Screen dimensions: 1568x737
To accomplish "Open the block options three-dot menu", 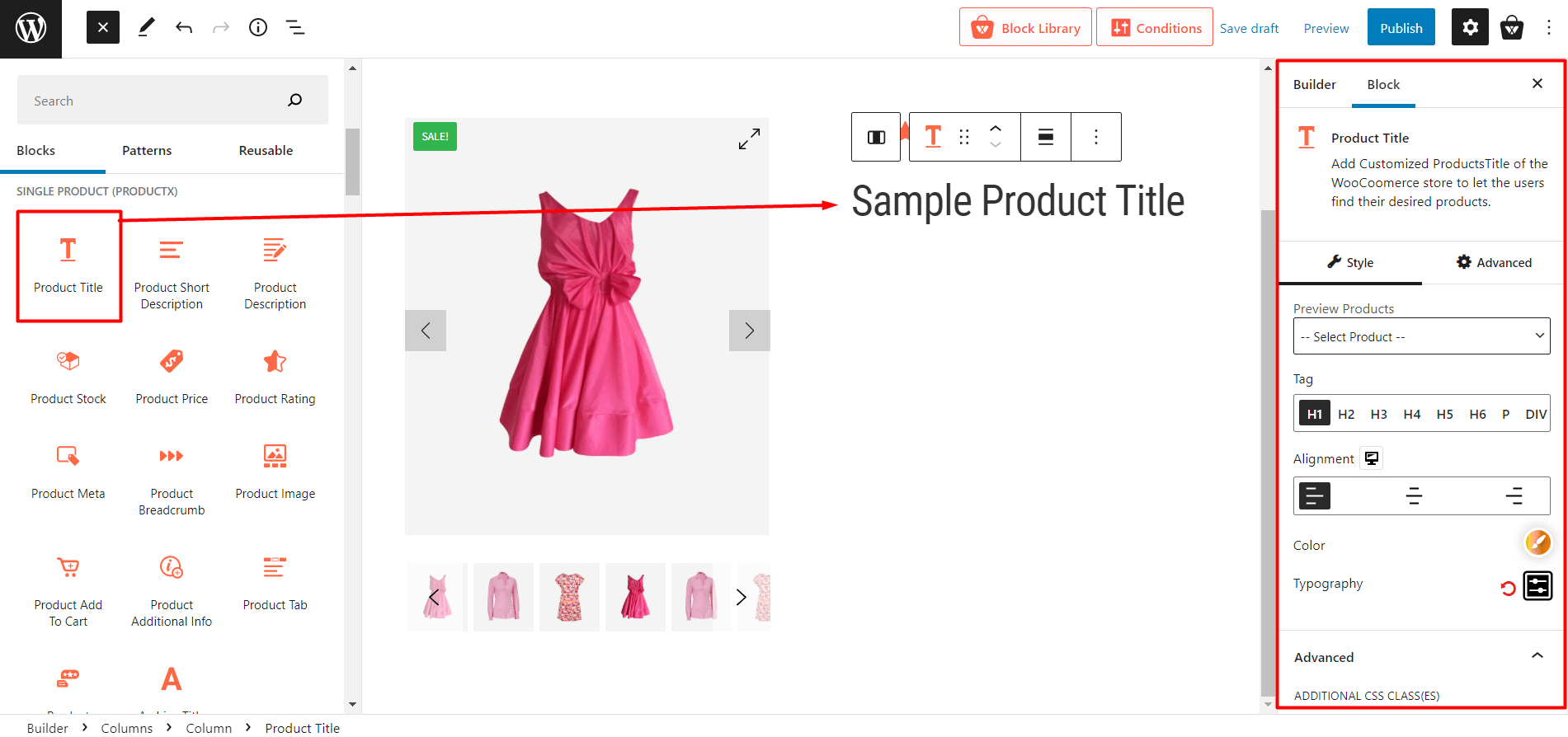I will [1095, 137].
